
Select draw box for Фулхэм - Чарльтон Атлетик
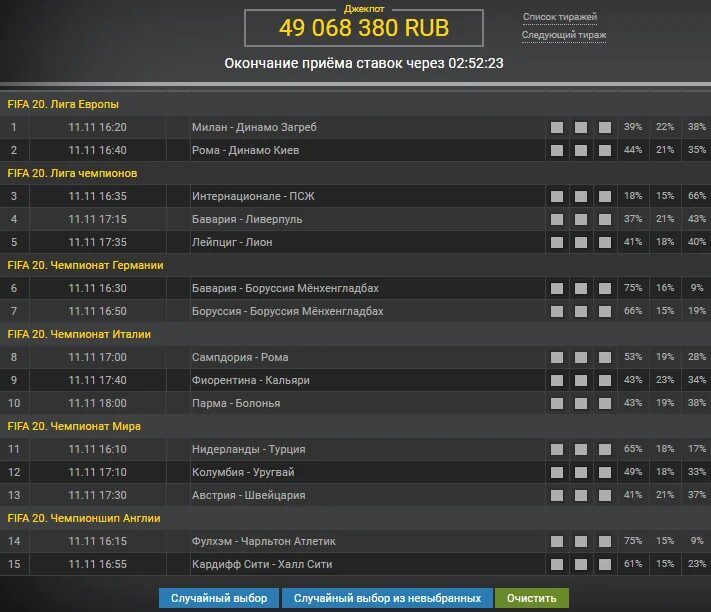581,541
